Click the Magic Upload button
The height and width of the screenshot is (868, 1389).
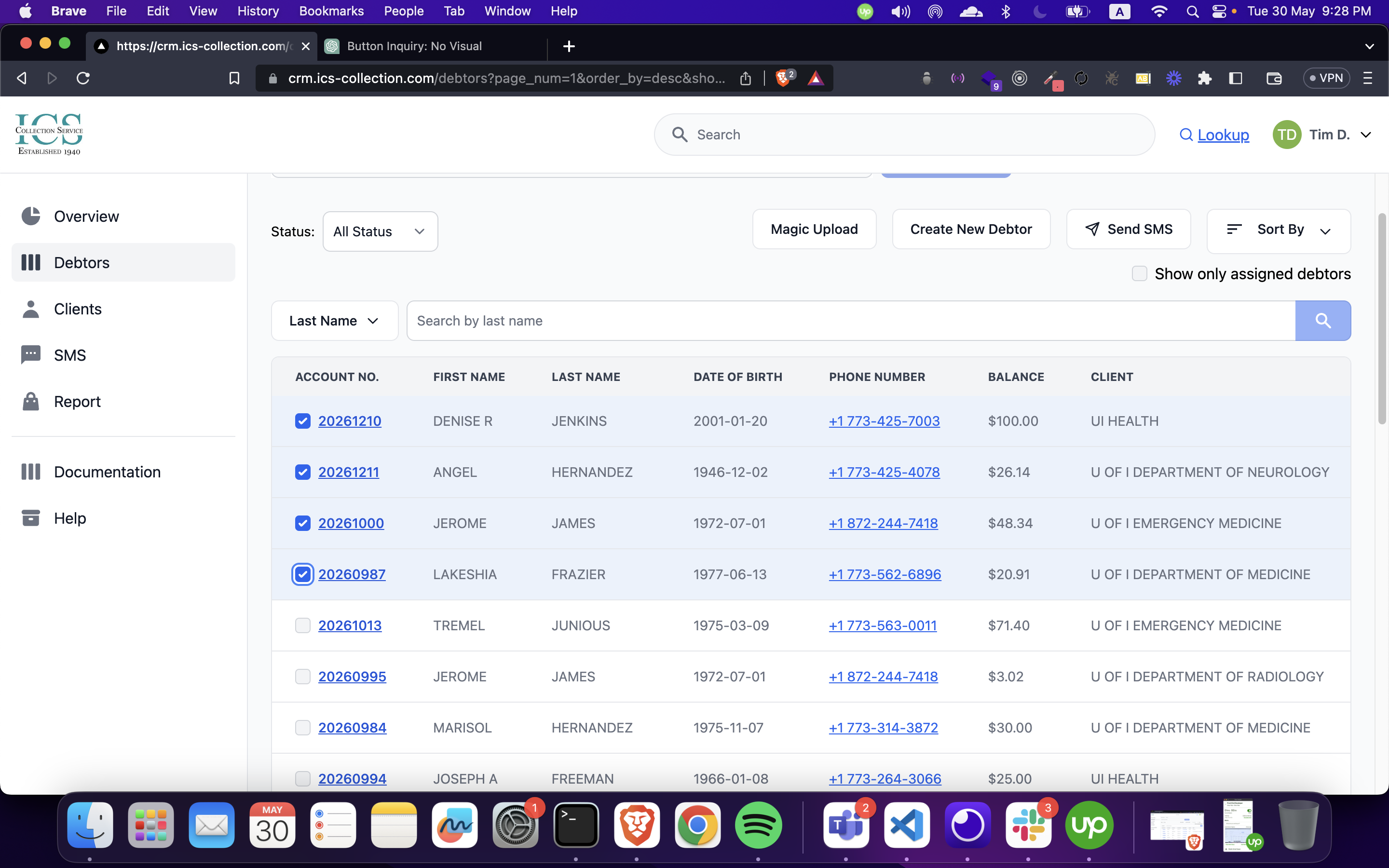tap(813, 229)
